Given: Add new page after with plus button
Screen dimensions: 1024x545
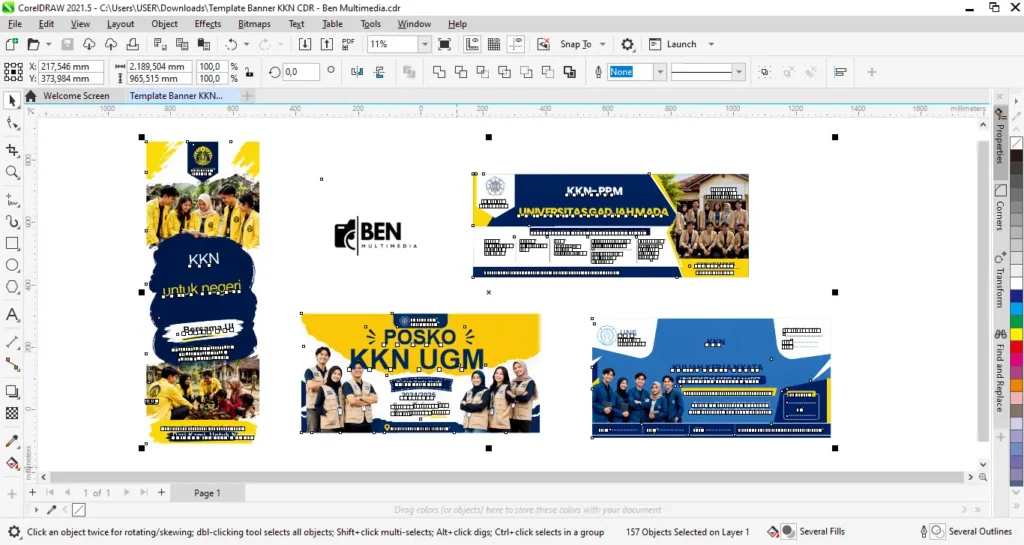Looking at the screenshot, I should click(161, 492).
